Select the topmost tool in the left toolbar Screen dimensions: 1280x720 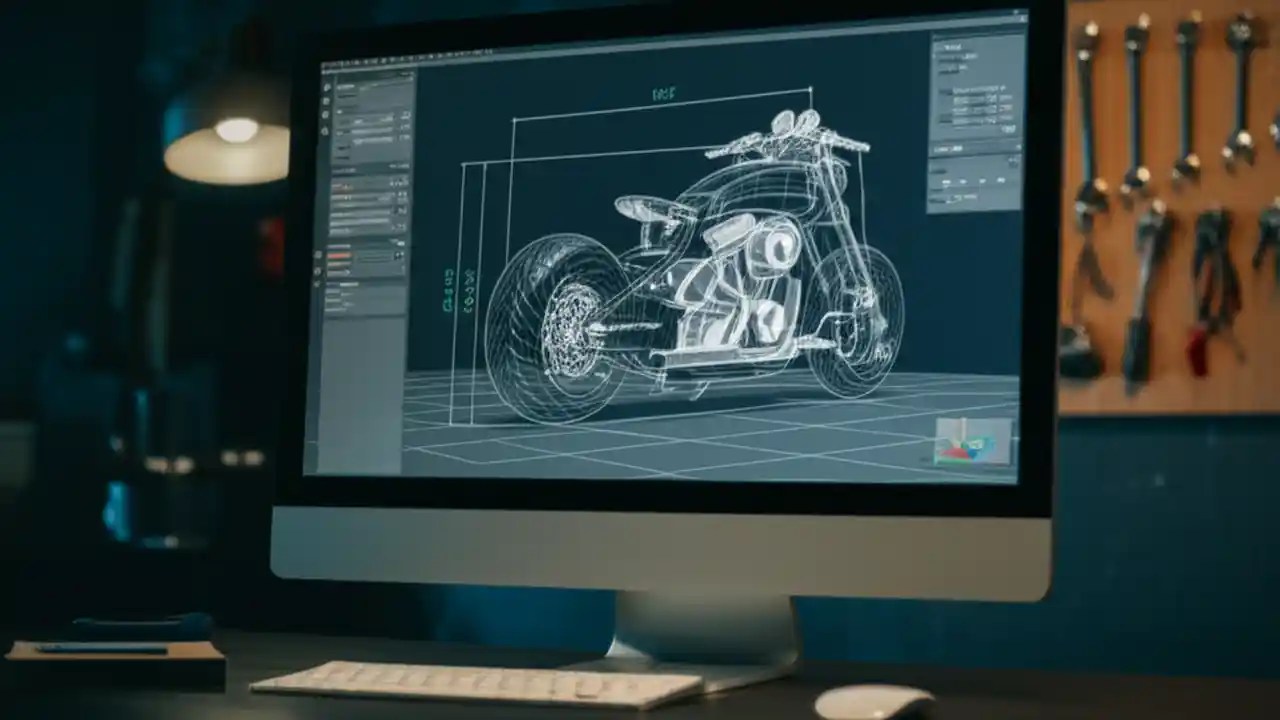pos(324,86)
